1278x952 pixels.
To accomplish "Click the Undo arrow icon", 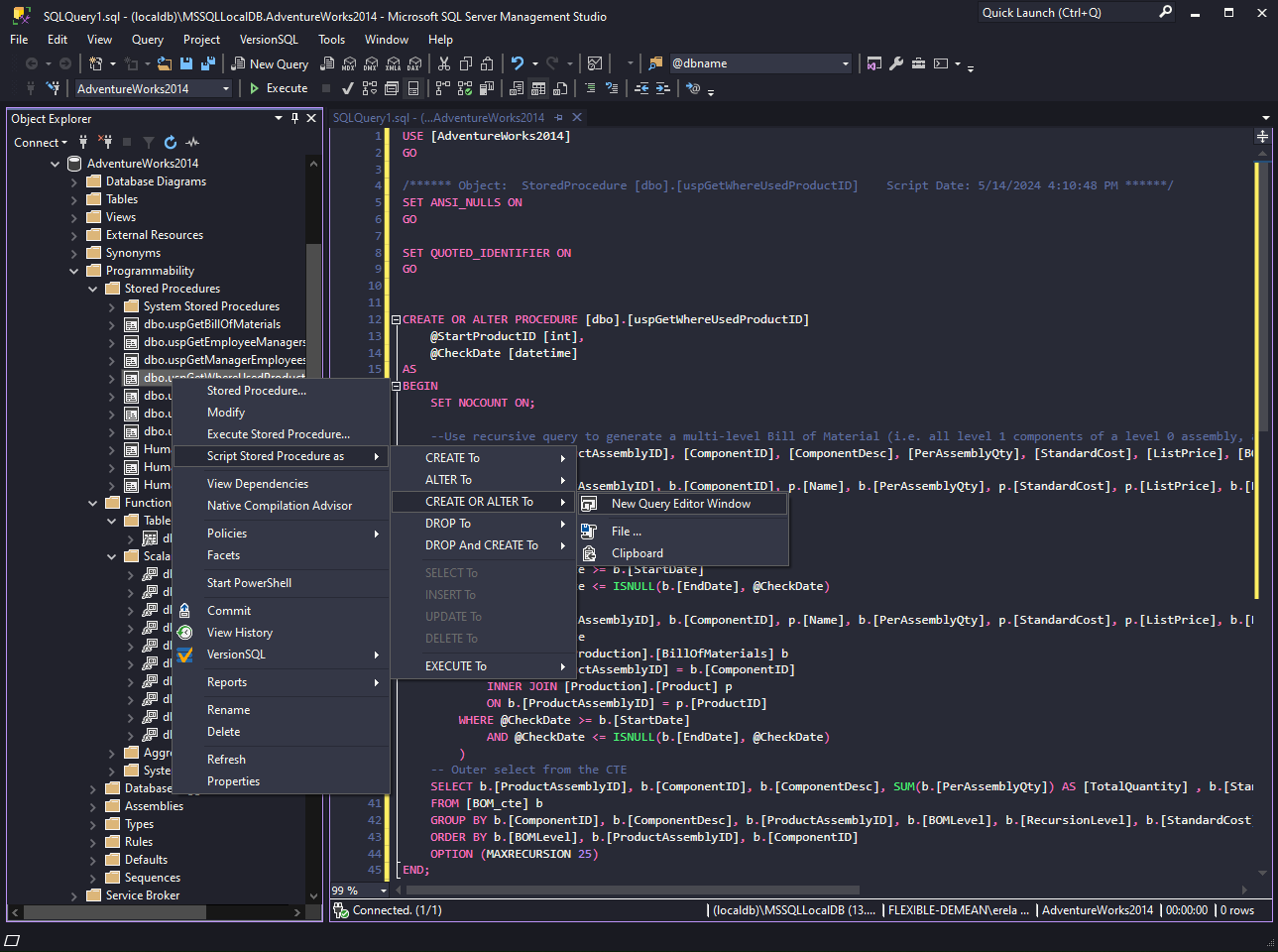I will click(x=517, y=63).
